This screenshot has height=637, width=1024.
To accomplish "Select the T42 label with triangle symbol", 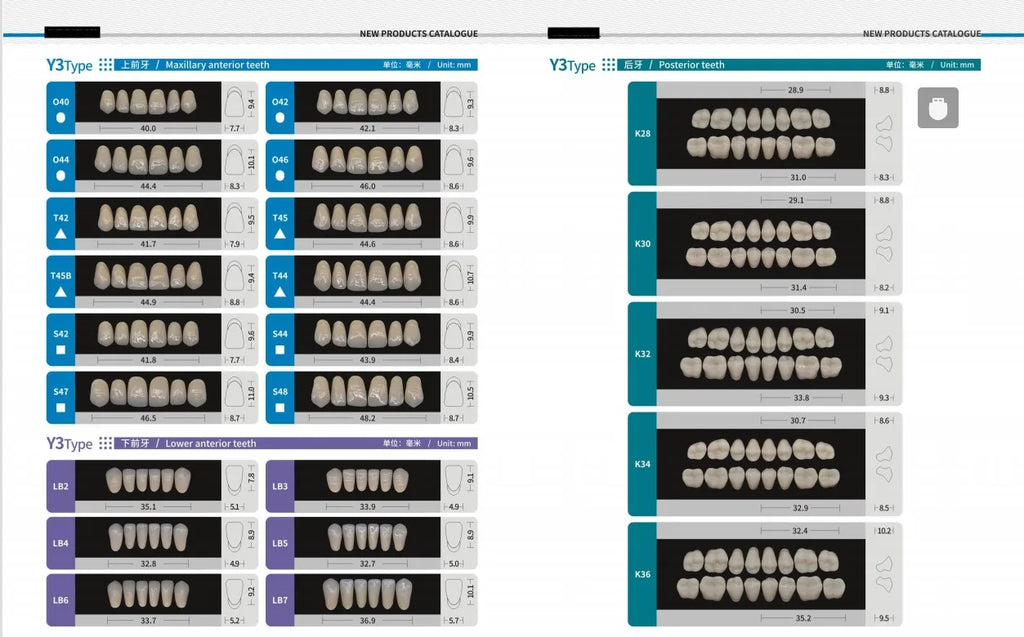I will 61,224.
